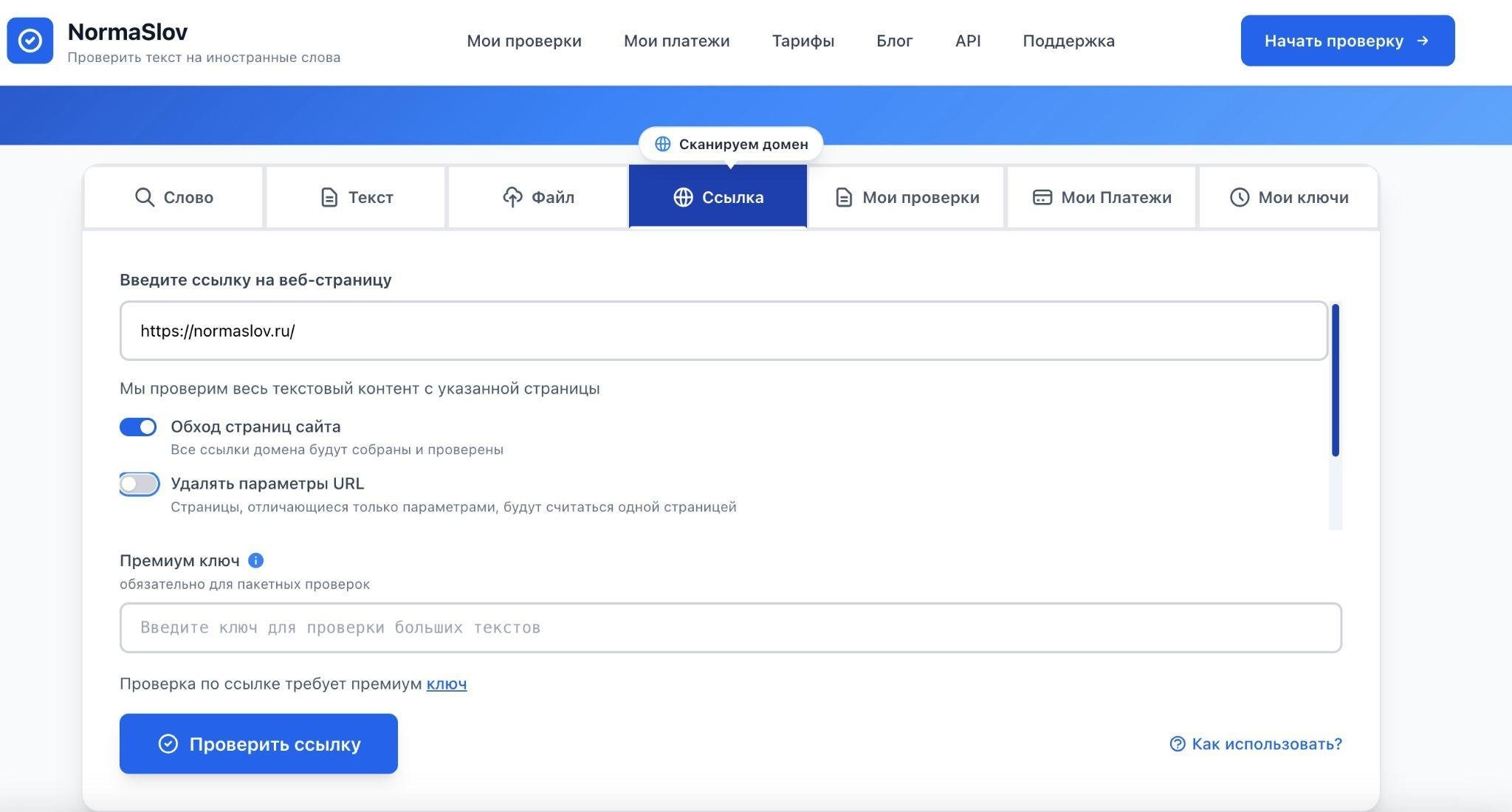Switch to the Текст tab
1512x812 pixels.
pos(356,197)
